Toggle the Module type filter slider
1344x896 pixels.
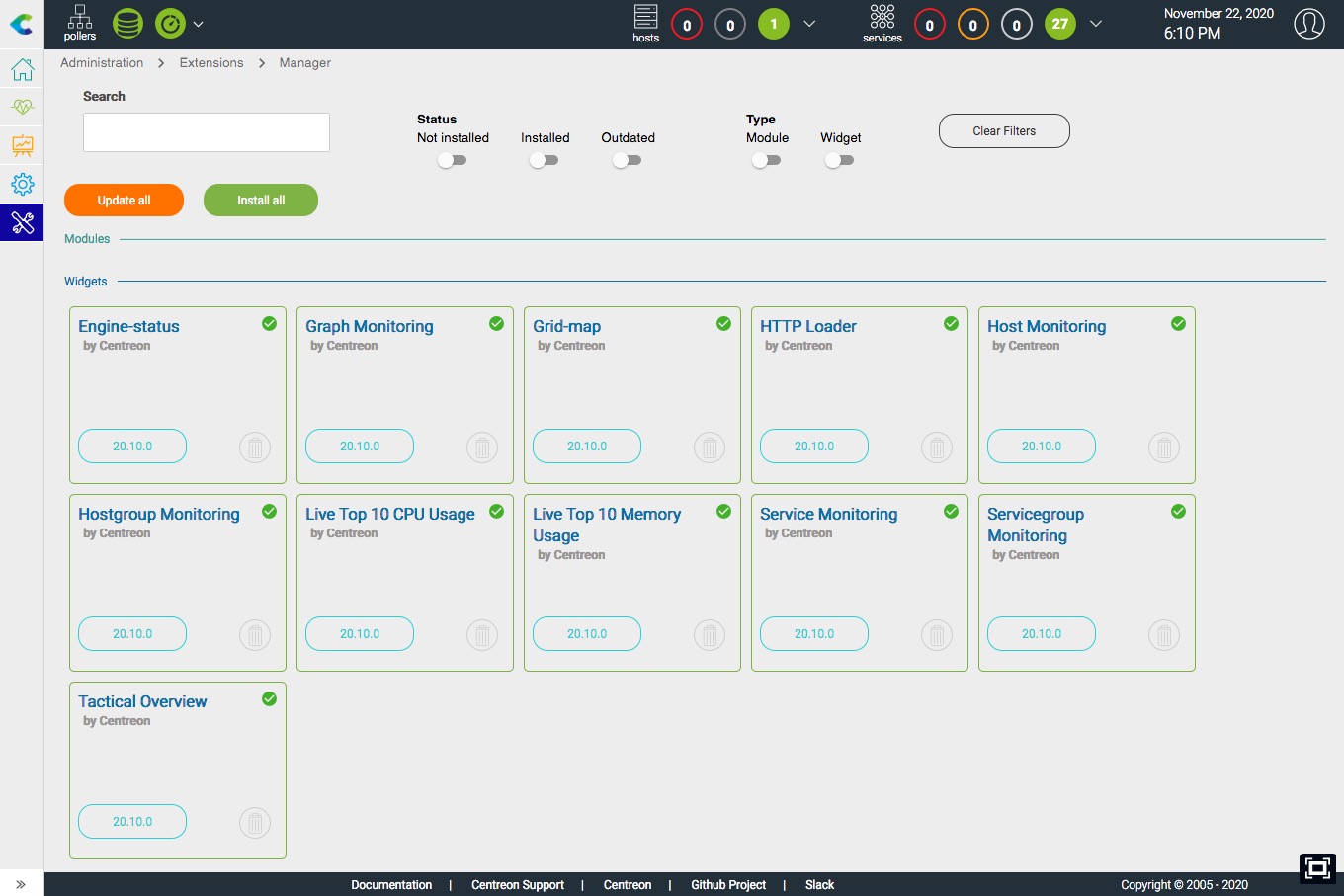point(766,160)
